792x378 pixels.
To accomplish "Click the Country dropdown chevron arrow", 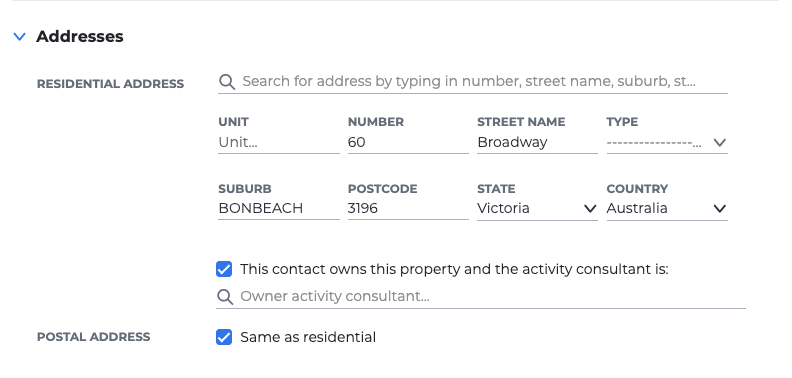I will click(x=720, y=209).
